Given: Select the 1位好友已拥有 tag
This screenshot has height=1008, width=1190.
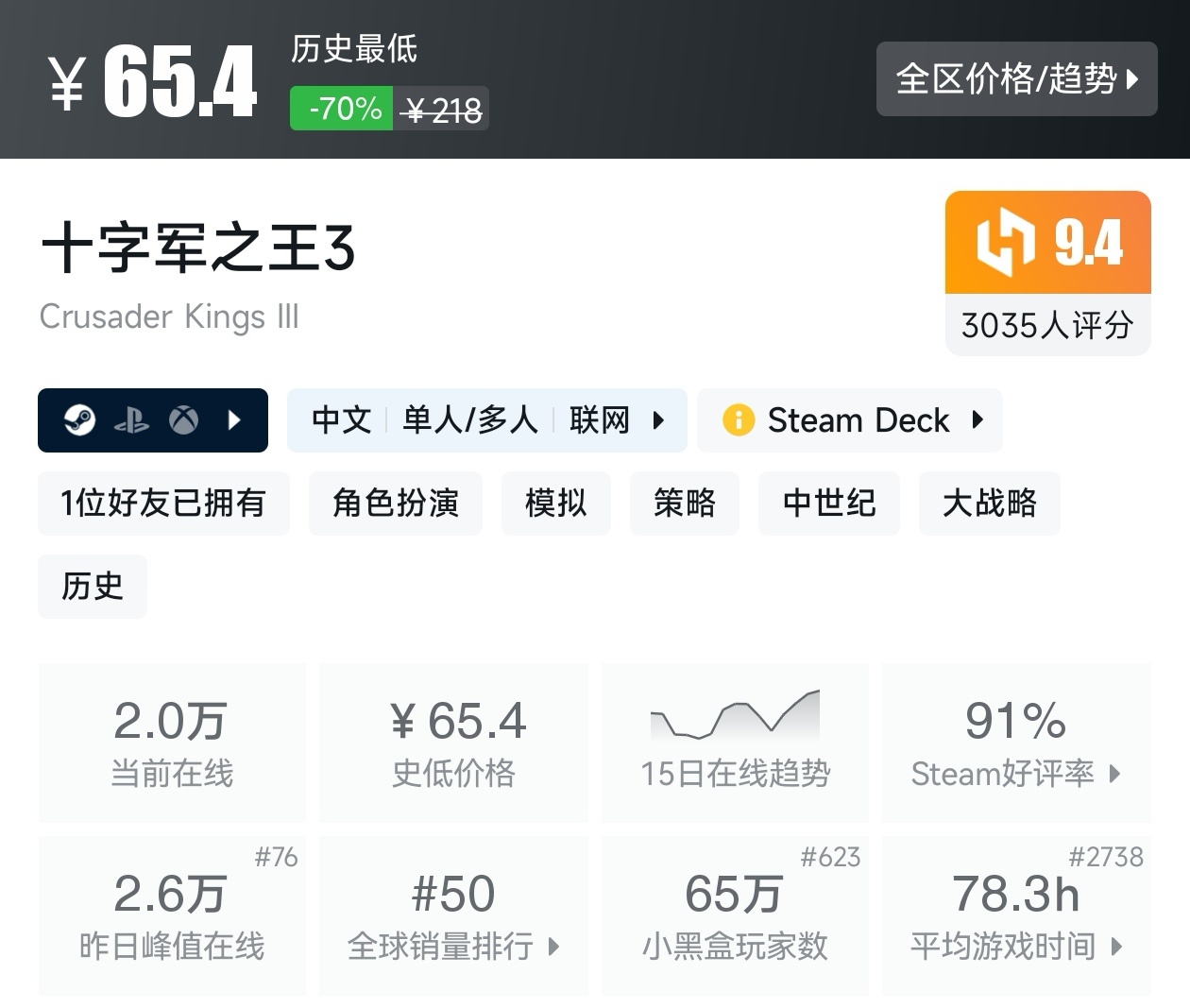Looking at the screenshot, I should (x=163, y=503).
